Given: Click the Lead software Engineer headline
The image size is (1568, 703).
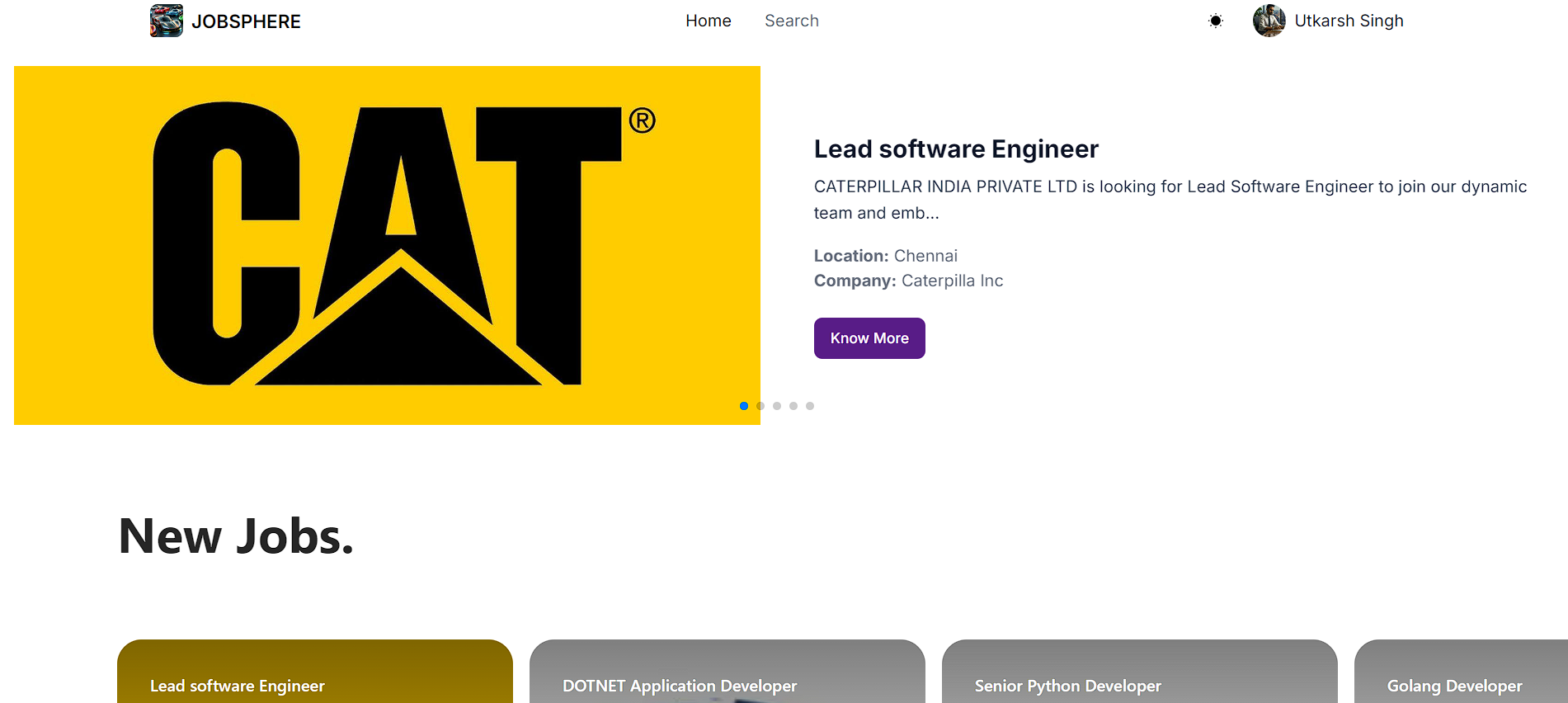Looking at the screenshot, I should (x=956, y=149).
